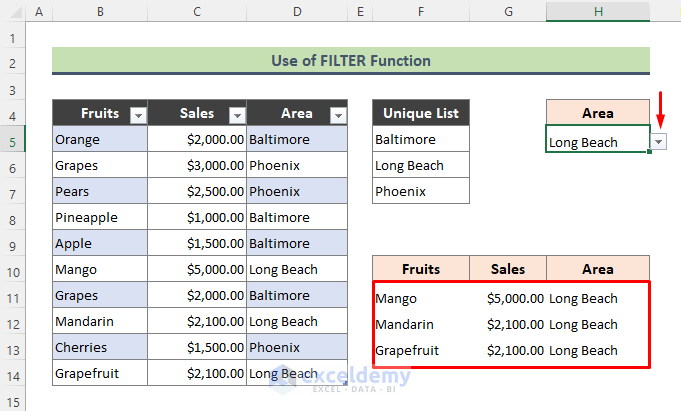Select column B header
681x411 pixels.
[99, 12]
